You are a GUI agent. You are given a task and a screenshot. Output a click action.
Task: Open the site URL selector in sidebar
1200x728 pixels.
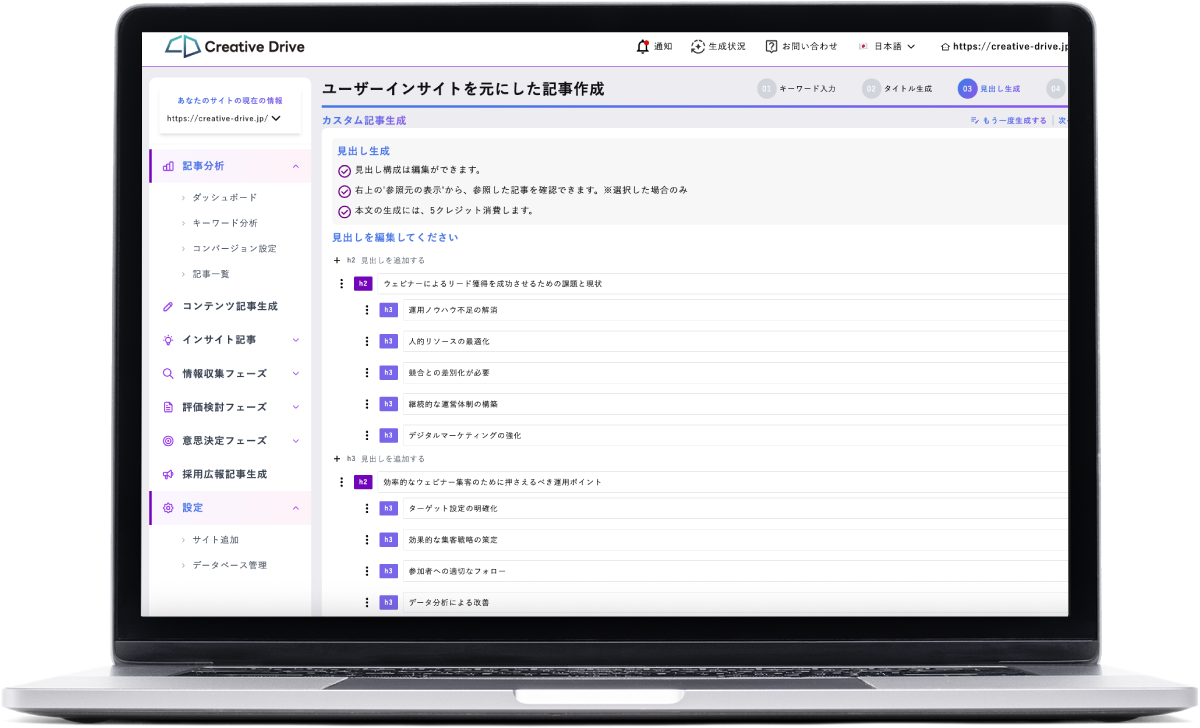tap(223, 118)
